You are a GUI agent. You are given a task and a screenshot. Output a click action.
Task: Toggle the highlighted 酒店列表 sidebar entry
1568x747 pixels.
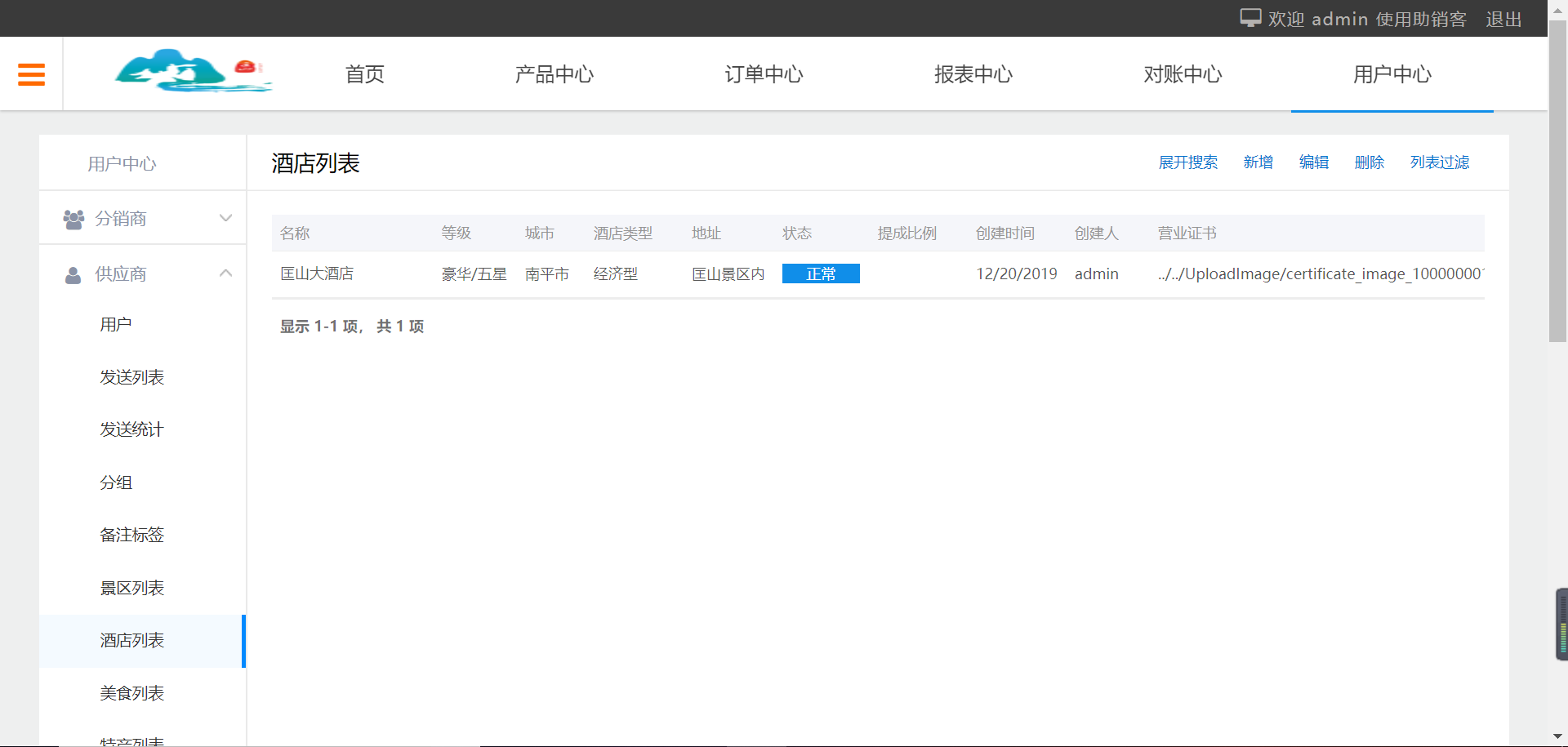(x=131, y=642)
